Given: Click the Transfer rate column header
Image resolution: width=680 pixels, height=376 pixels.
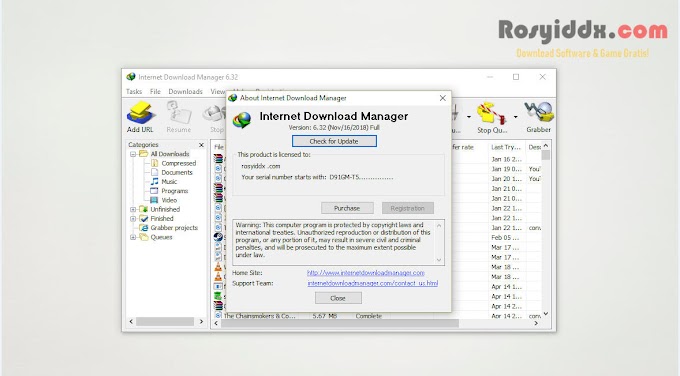Looking at the screenshot, I should pyautogui.click(x=469, y=147).
